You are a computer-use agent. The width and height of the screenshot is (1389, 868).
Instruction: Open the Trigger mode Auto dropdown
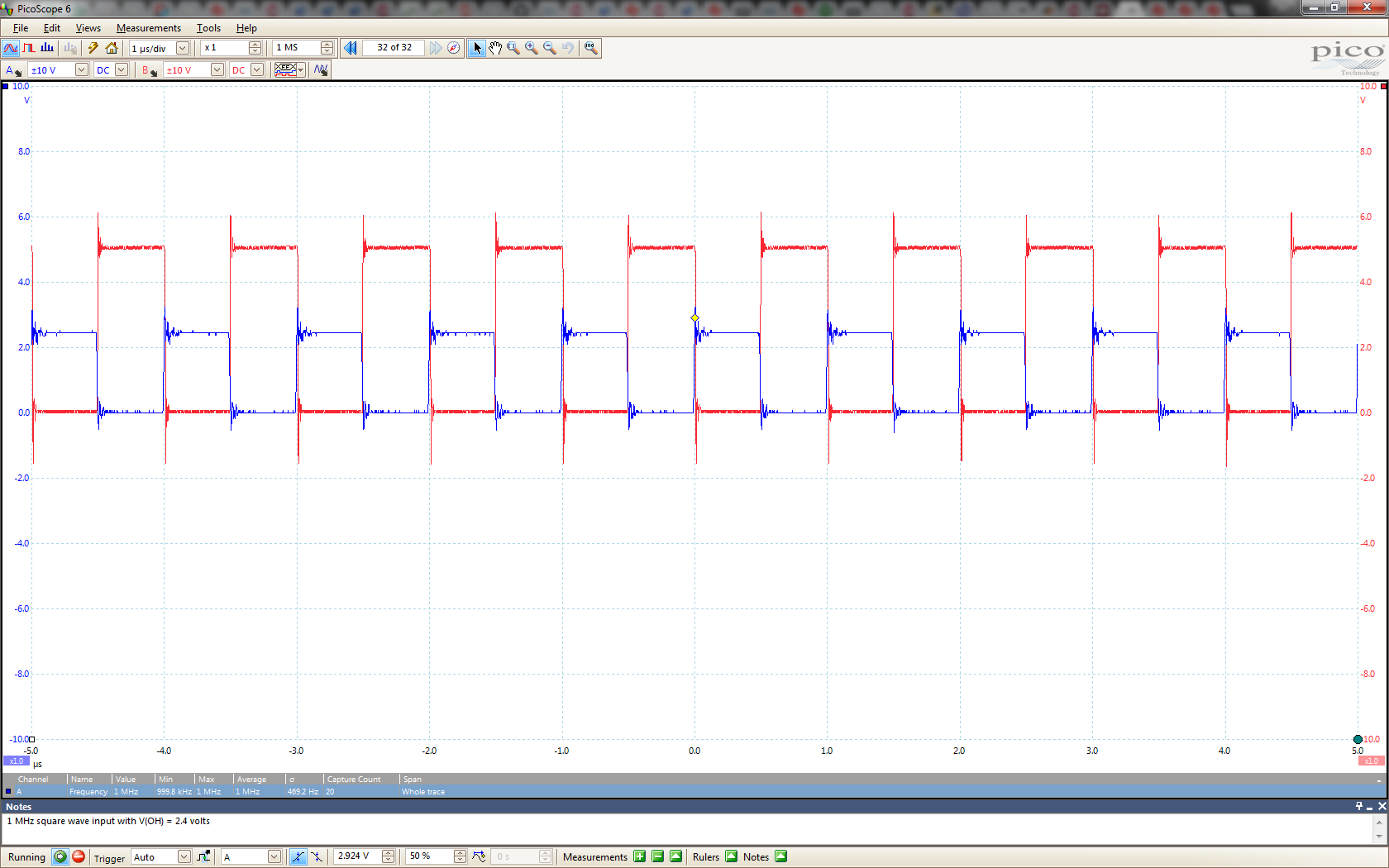[x=184, y=856]
